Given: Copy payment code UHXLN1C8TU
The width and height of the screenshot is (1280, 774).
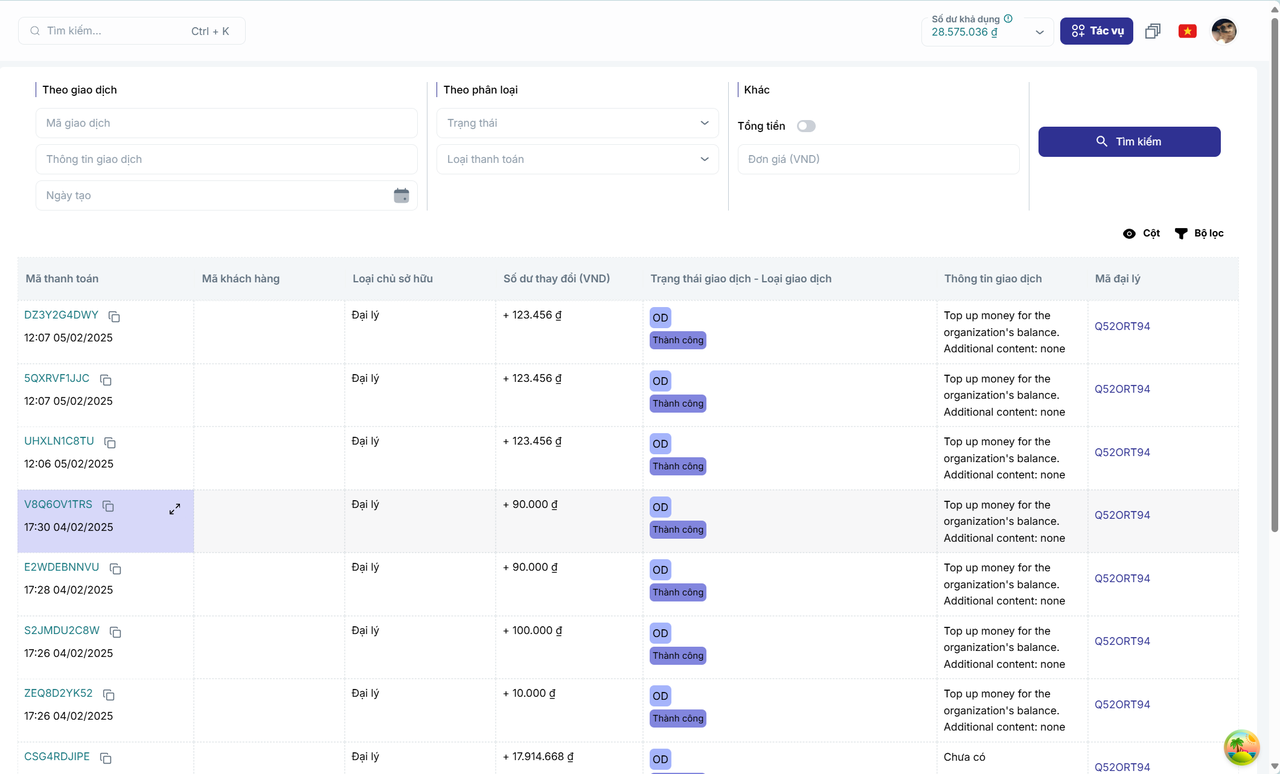Looking at the screenshot, I should (x=110, y=443).
